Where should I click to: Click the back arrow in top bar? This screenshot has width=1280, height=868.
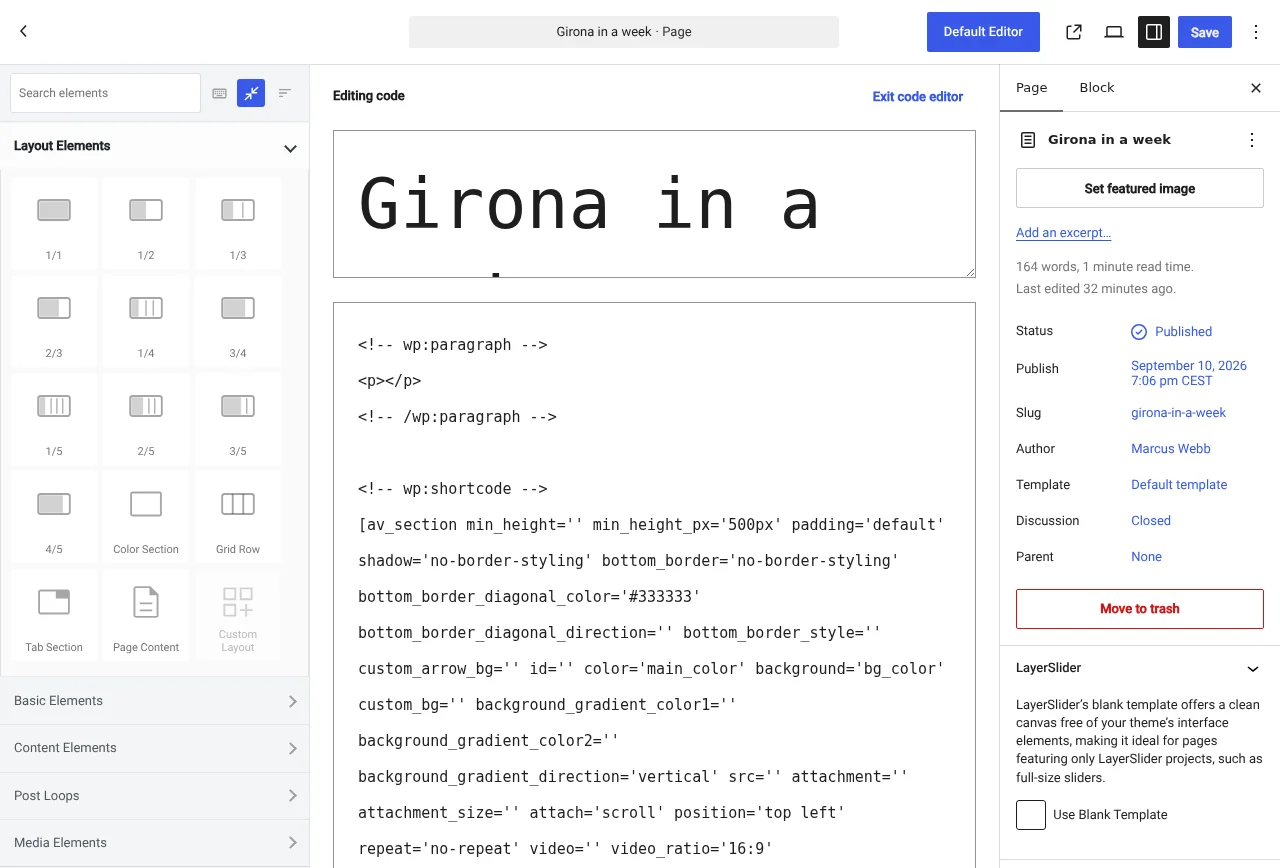(24, 32)
